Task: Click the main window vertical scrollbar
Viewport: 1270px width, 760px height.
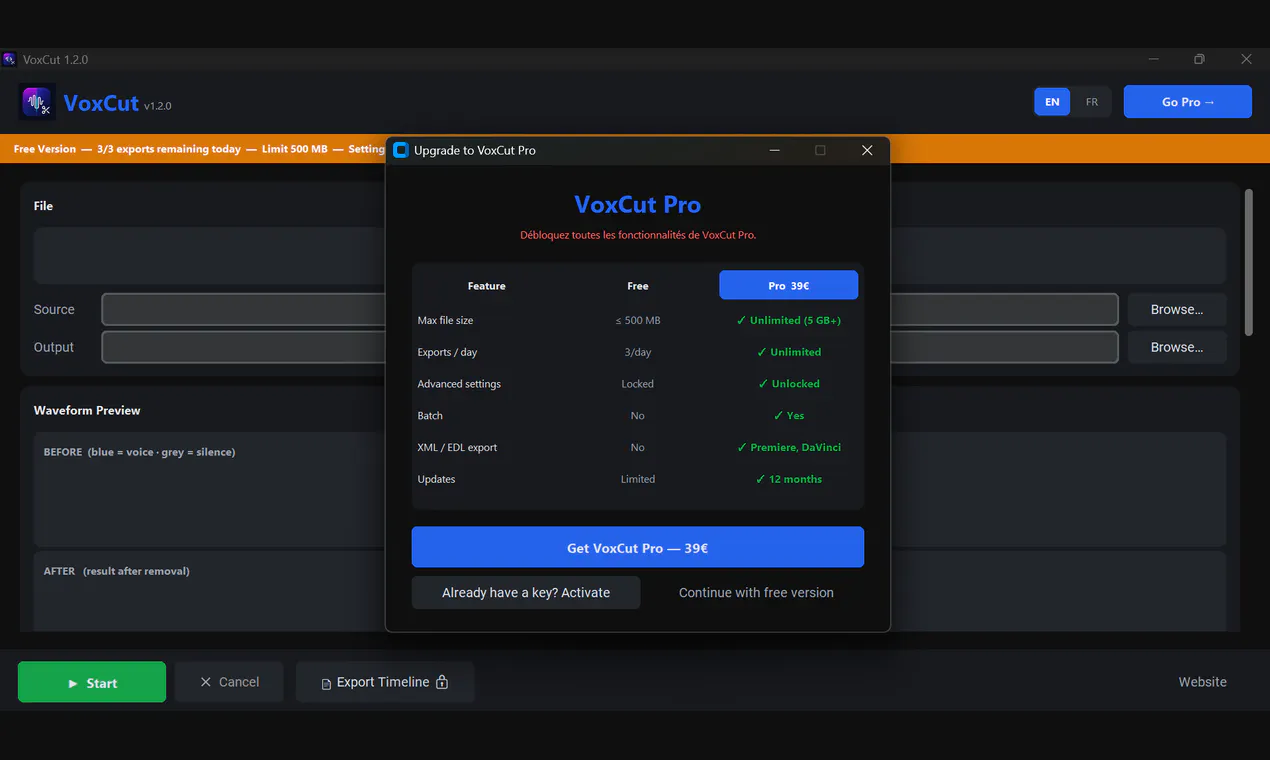Action: (1248, 262)
